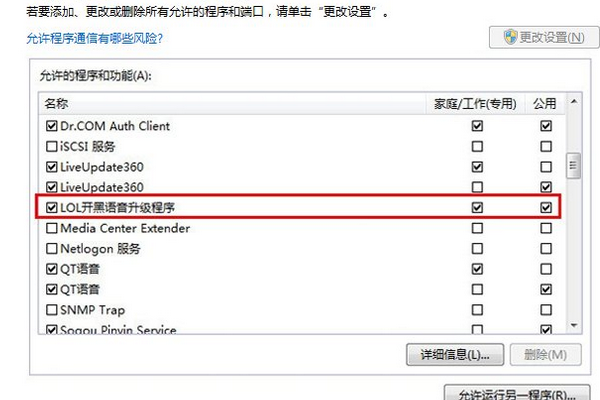Check 公用 checkbox for Media Center Extender
The height and width of the screenshot is (400, 600).
(545, 229)
